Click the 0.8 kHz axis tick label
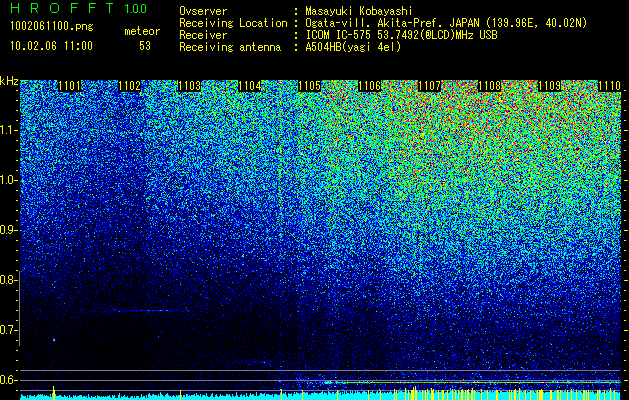Image resolution: width=629 pixels, height=400 pixels. pos(8,280)
